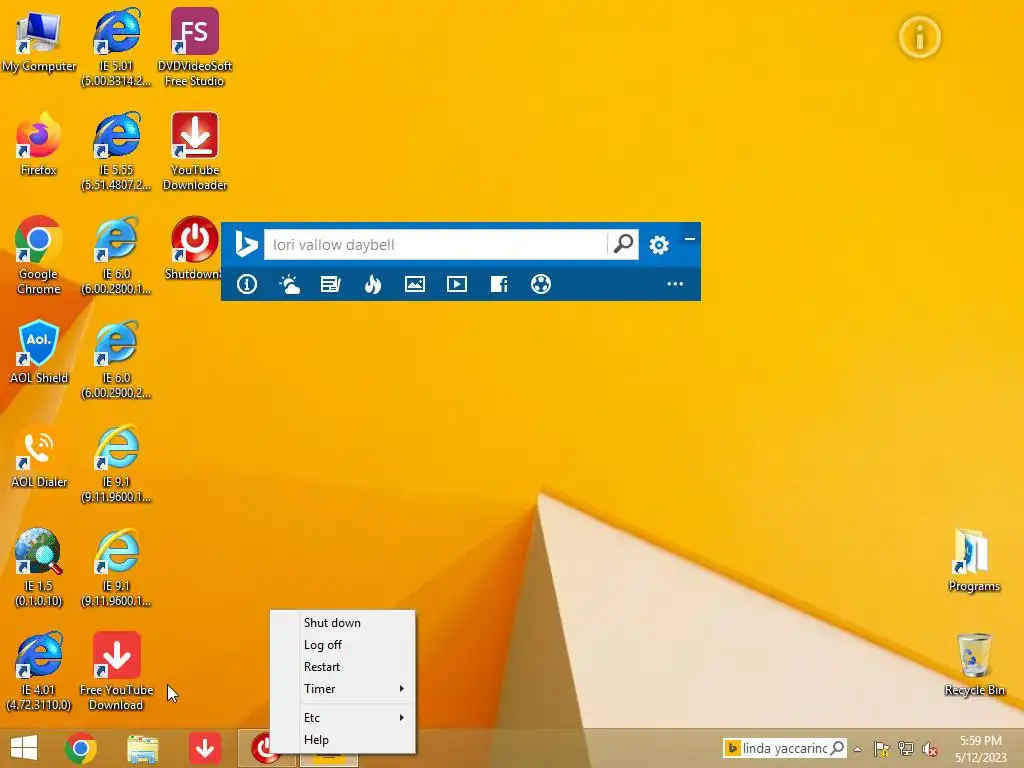Screen dimensions: 1024x768
Task: Open IE 5.55 desktop shortcut
Action: 116,152
